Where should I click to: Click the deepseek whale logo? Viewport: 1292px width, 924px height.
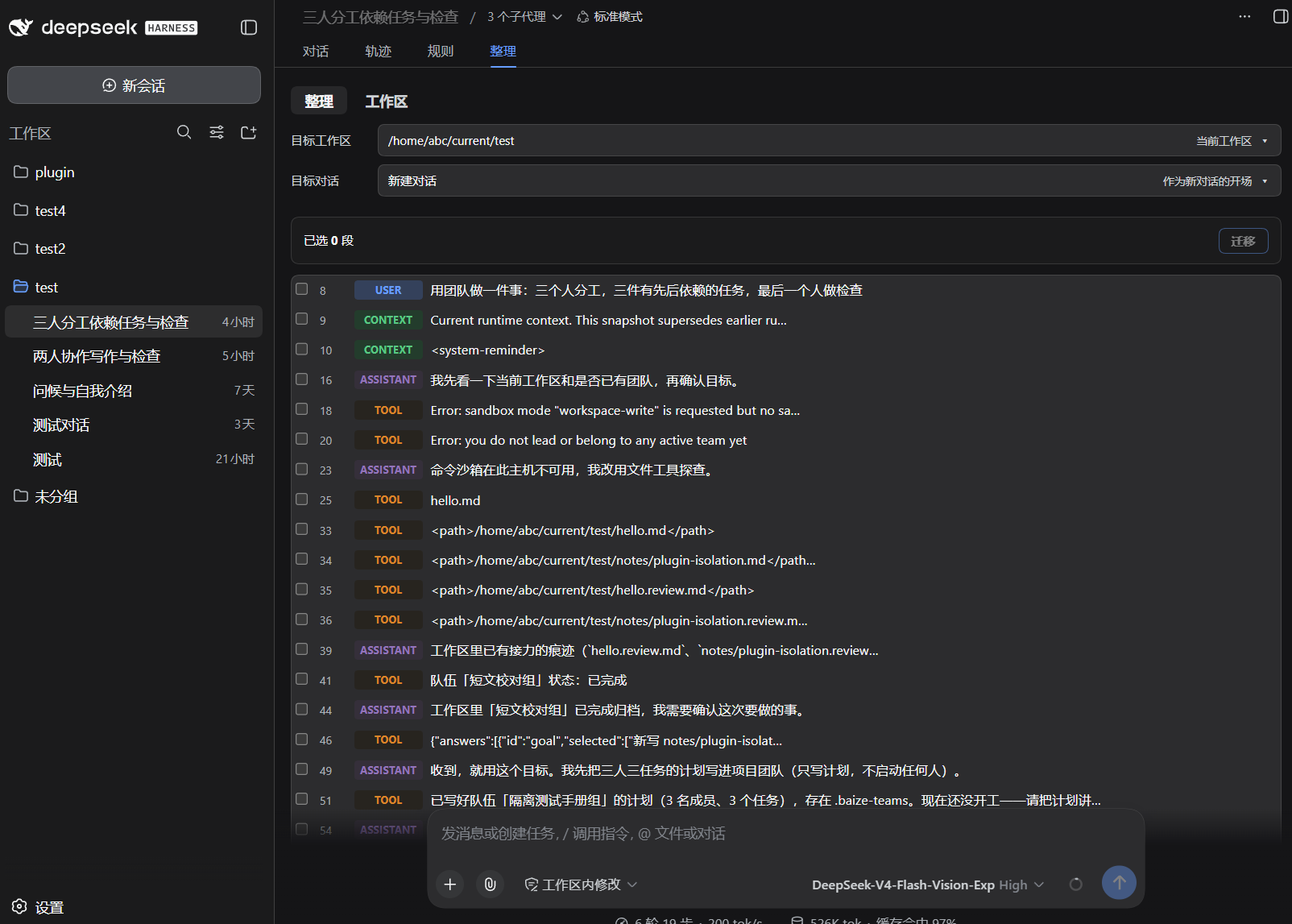pyautogui.click(x=21, y=27)
